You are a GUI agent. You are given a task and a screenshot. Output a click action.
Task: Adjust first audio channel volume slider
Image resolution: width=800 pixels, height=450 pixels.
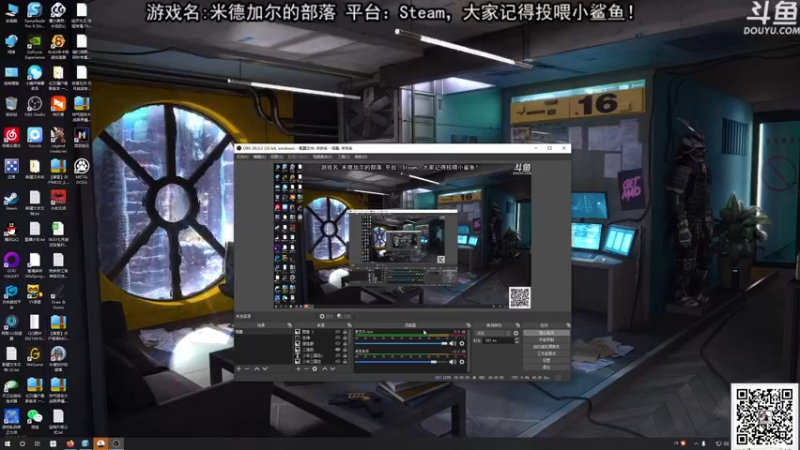[x=401, y=343]
